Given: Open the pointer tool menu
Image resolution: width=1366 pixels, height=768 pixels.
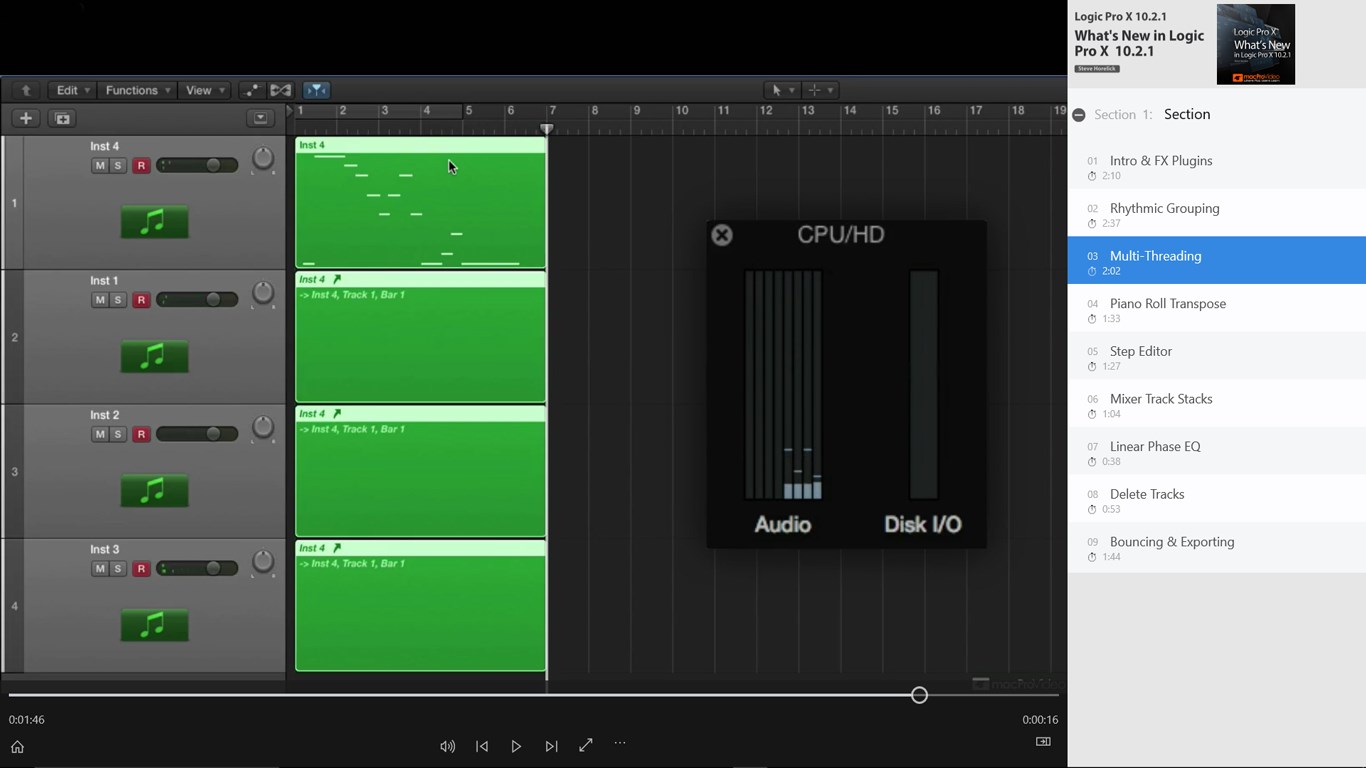Looking at the screenshot, I should [x=781, y=90].
